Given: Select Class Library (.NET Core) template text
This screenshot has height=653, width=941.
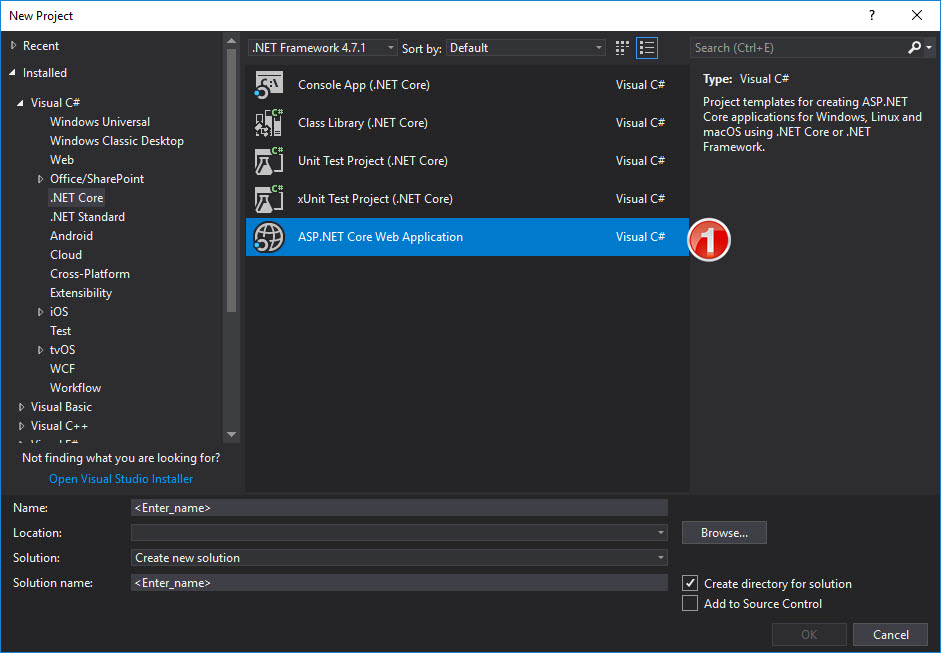Looking at the screenshot, I should coord(363,123).
